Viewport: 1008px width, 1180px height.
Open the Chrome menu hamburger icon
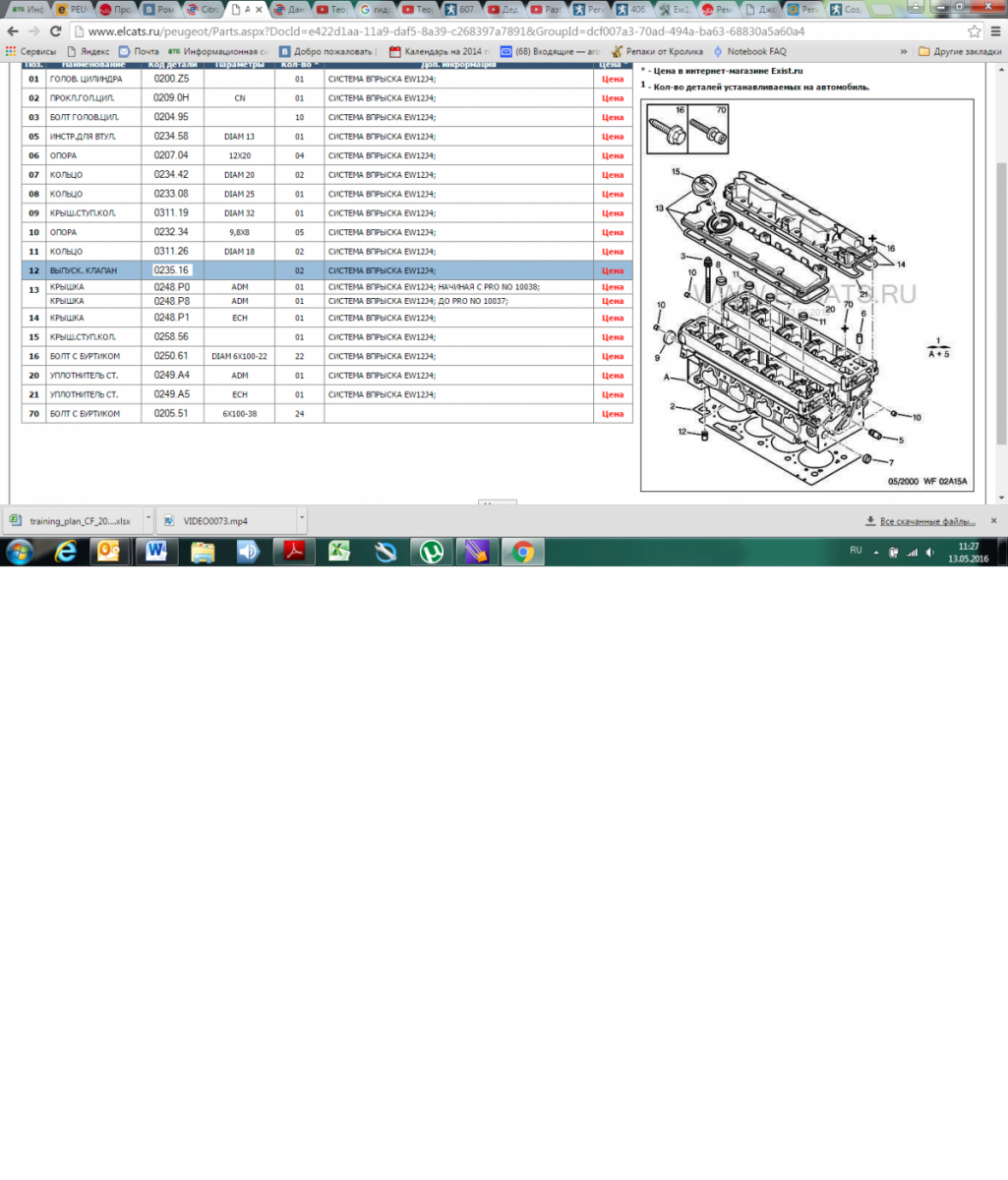click(994, 31)
